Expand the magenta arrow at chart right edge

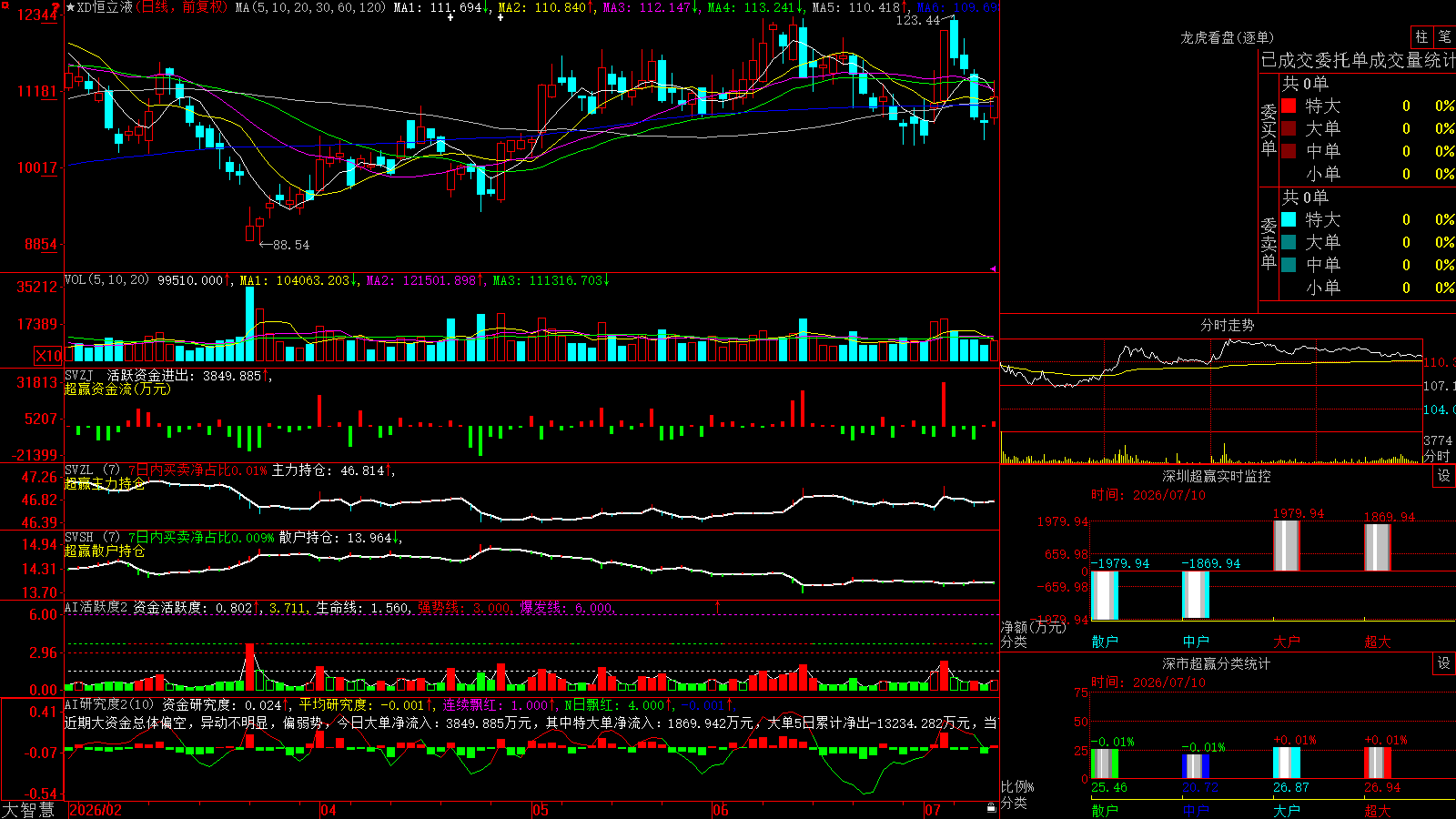[x=993, y=268]
